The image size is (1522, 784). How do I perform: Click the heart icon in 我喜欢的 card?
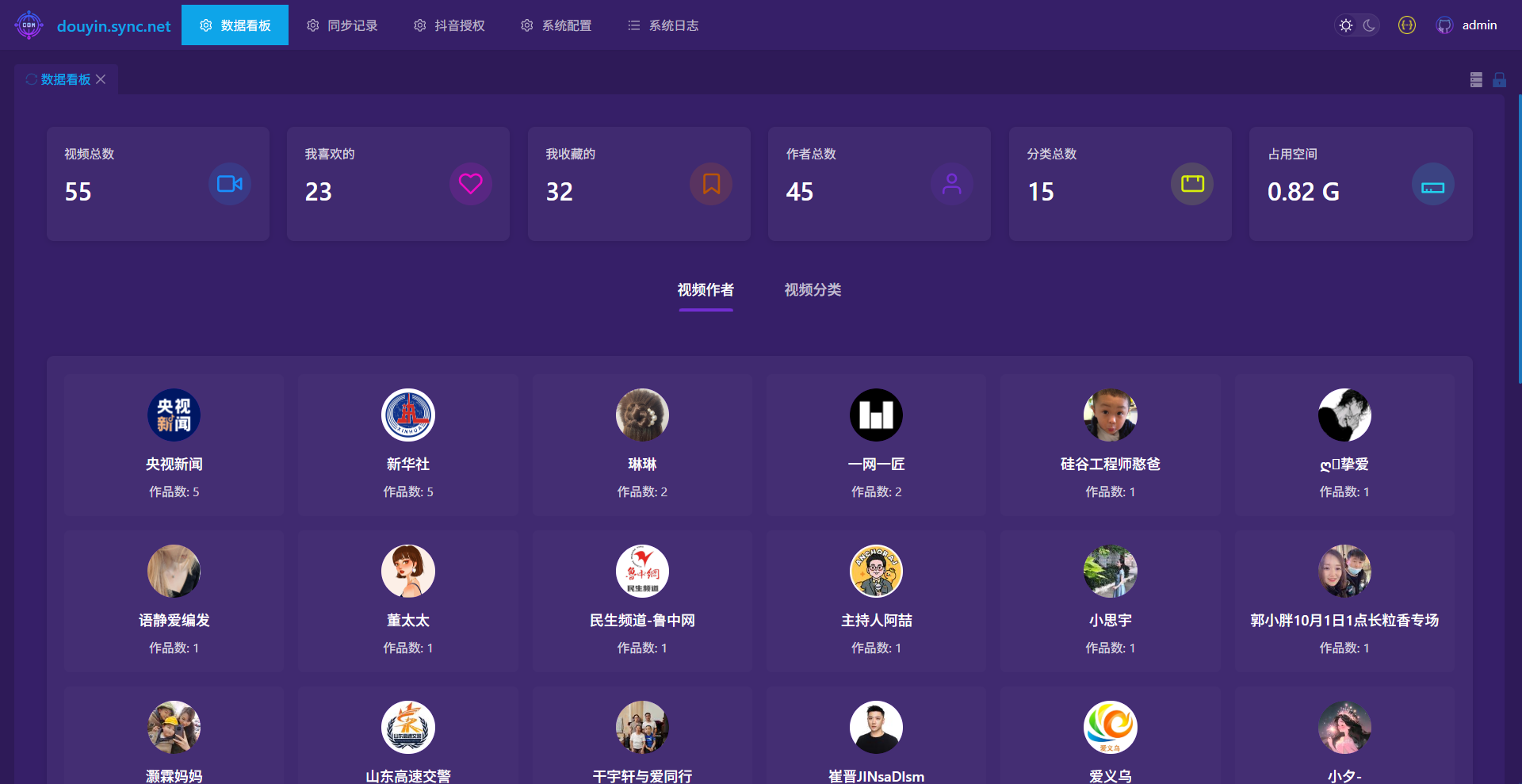point(471,184)
